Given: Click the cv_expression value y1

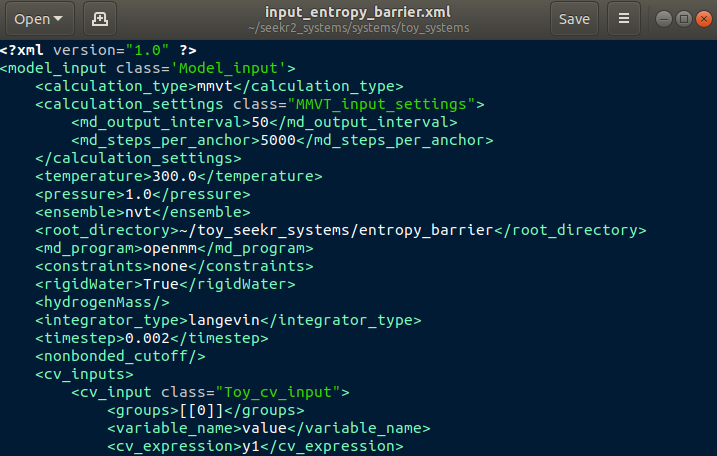Looking at the screenshot, I should click(251, 446).
